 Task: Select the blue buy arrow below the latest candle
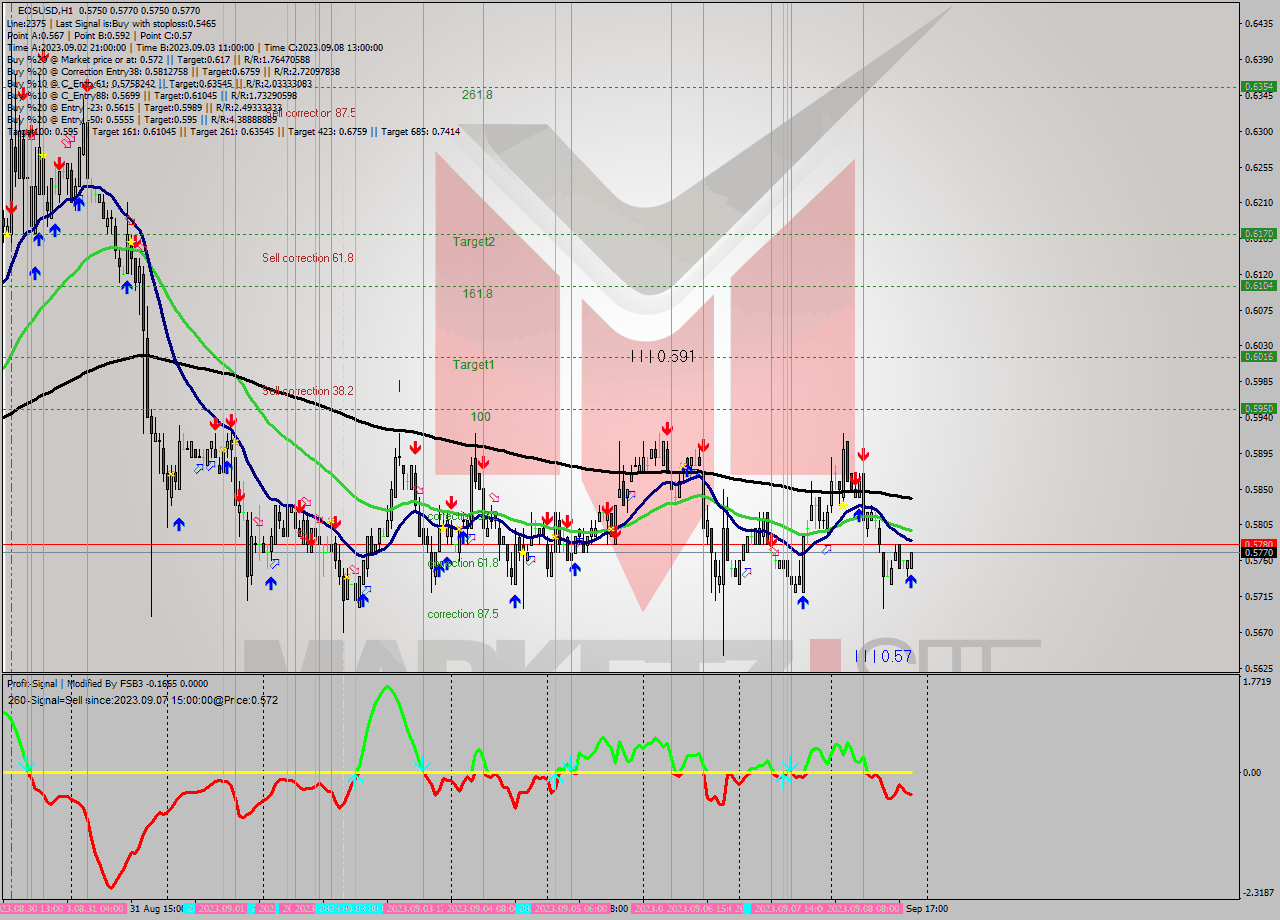(911, 580)
